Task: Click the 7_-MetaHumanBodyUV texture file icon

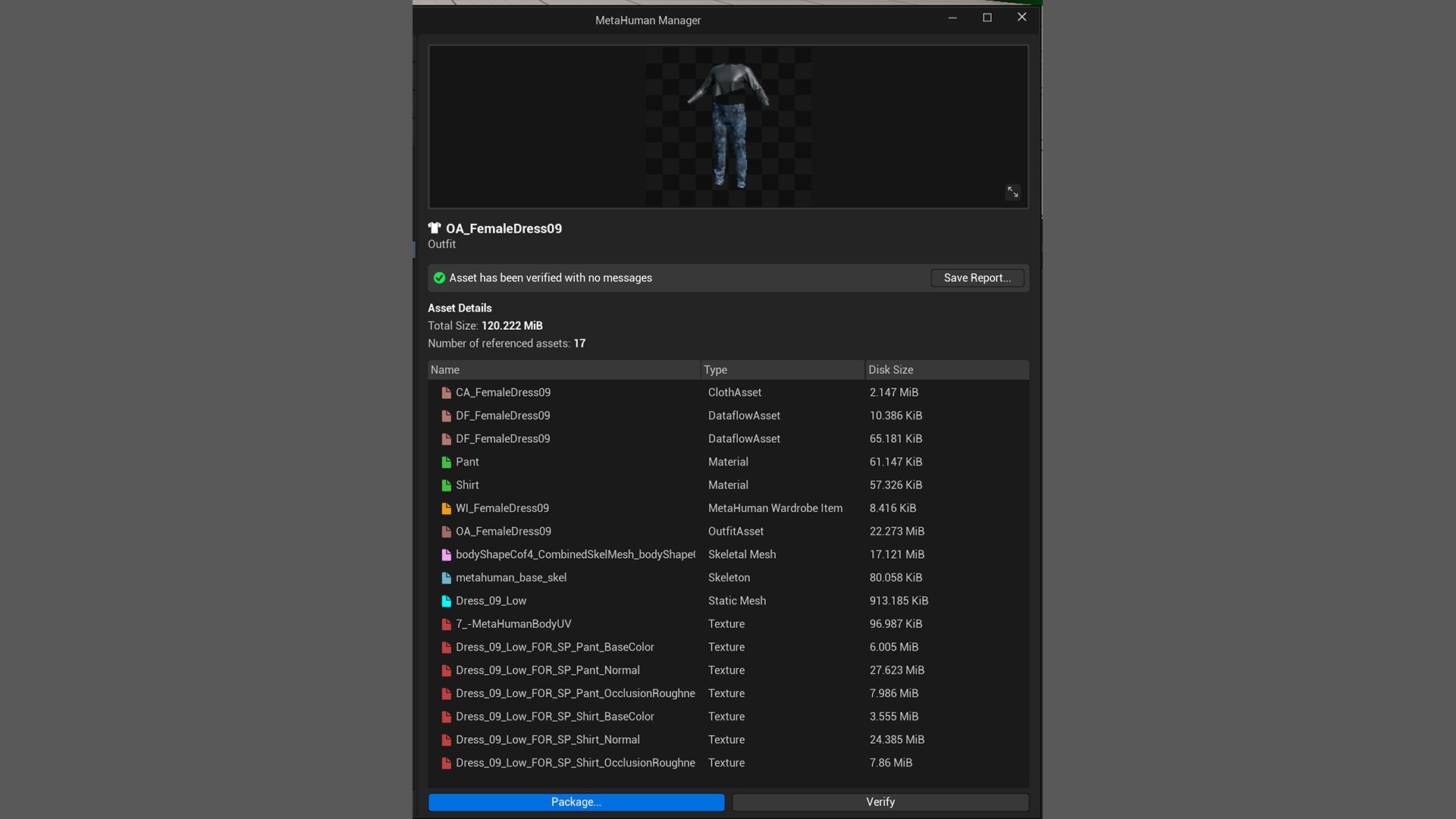Action: [446, 624]
